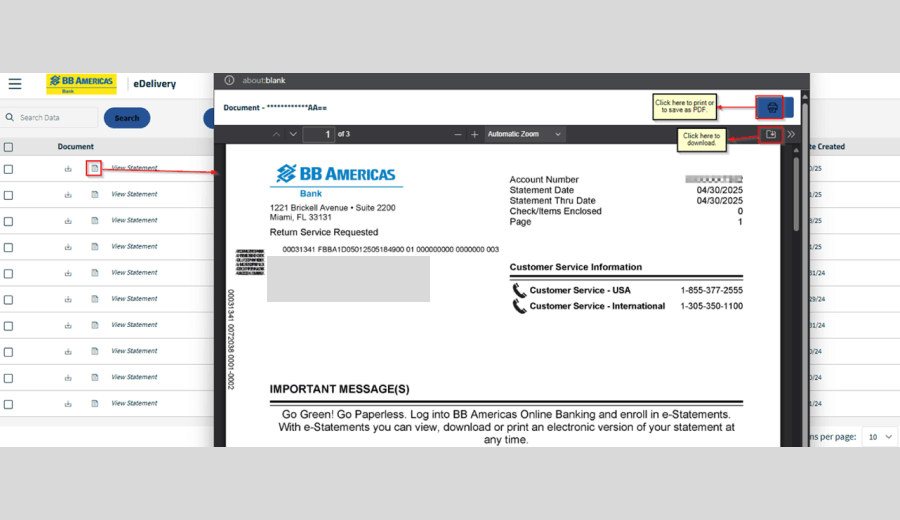Open the hamburger navigation menu
Viewport: 900px width, 520px height.
click(15, 84)
